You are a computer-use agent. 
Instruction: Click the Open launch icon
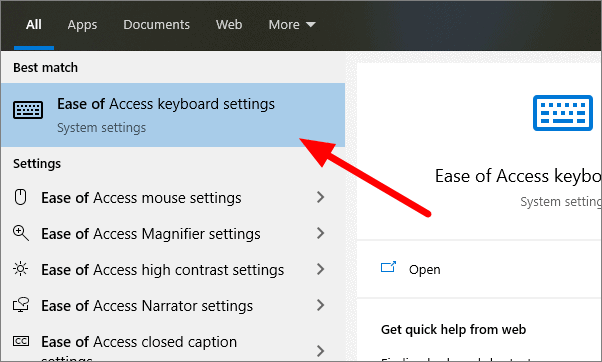[388, 267]
